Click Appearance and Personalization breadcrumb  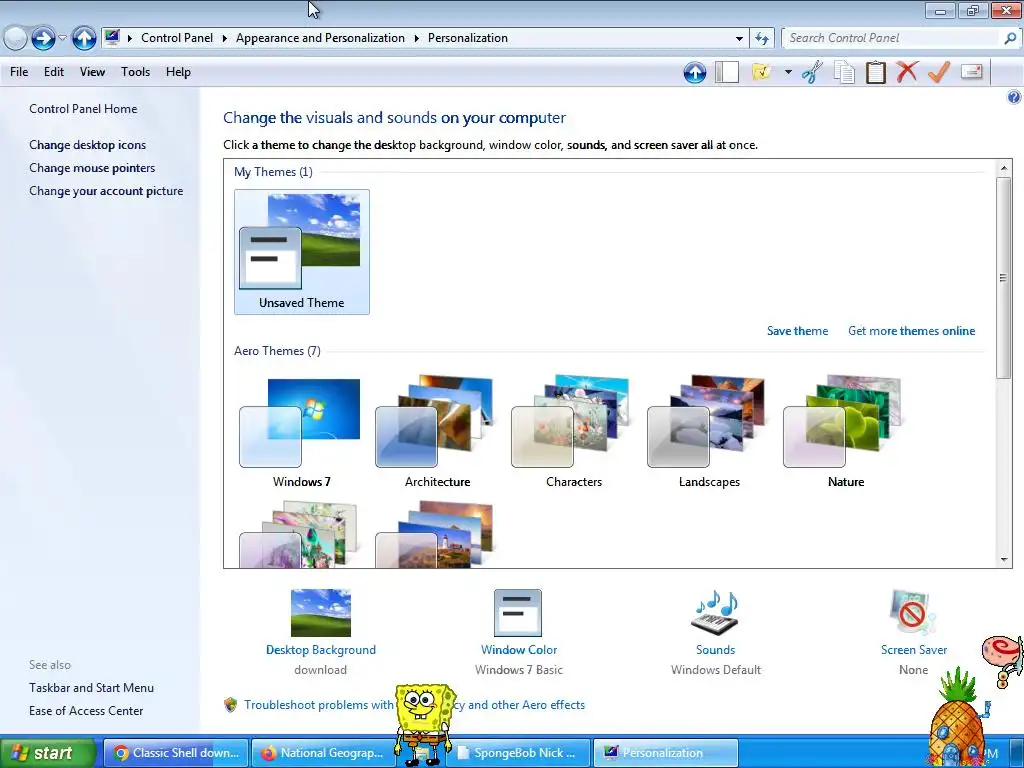pyautogui.click(x=320, y=38)
